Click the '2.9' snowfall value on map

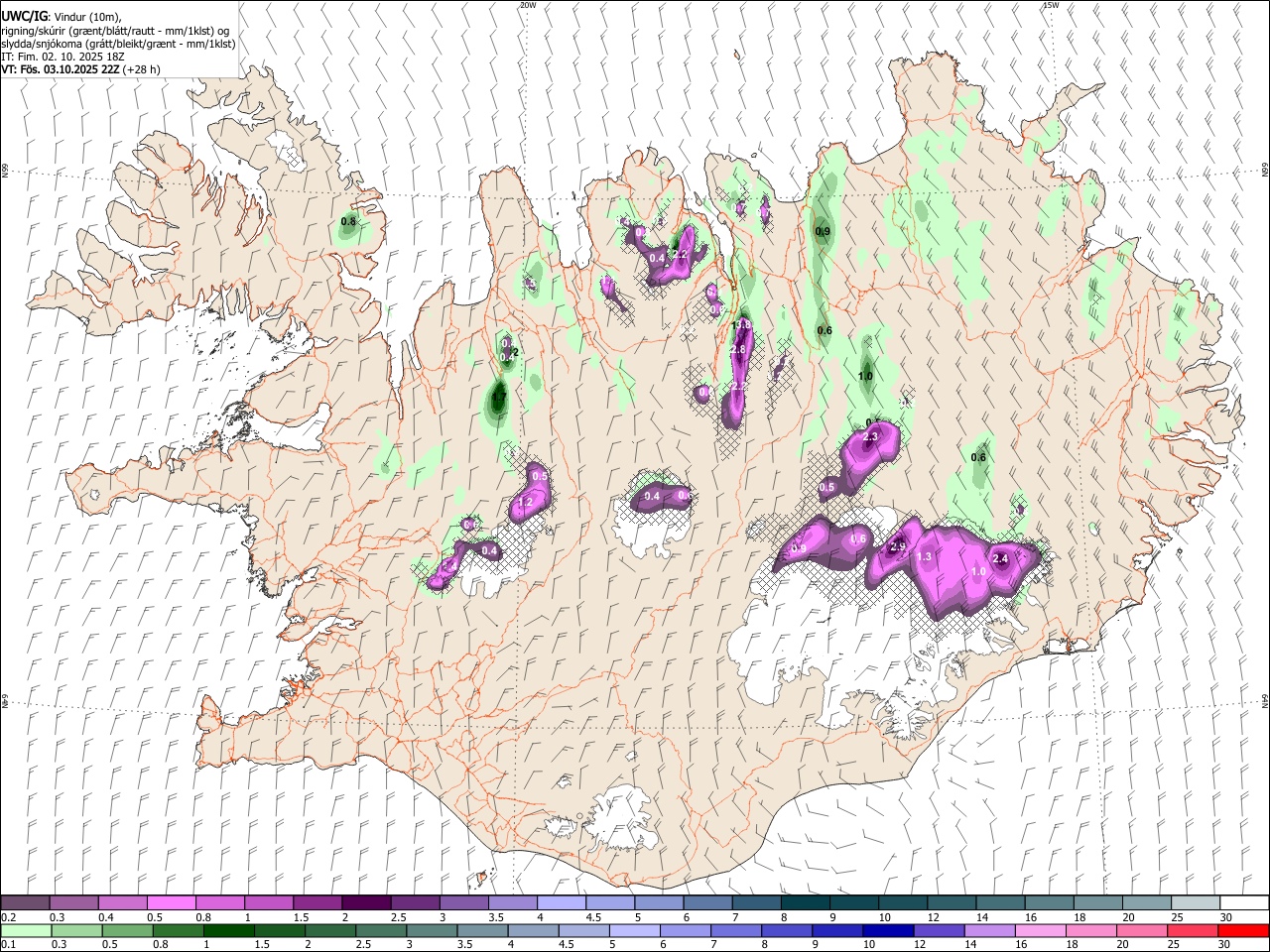point(898,547)
